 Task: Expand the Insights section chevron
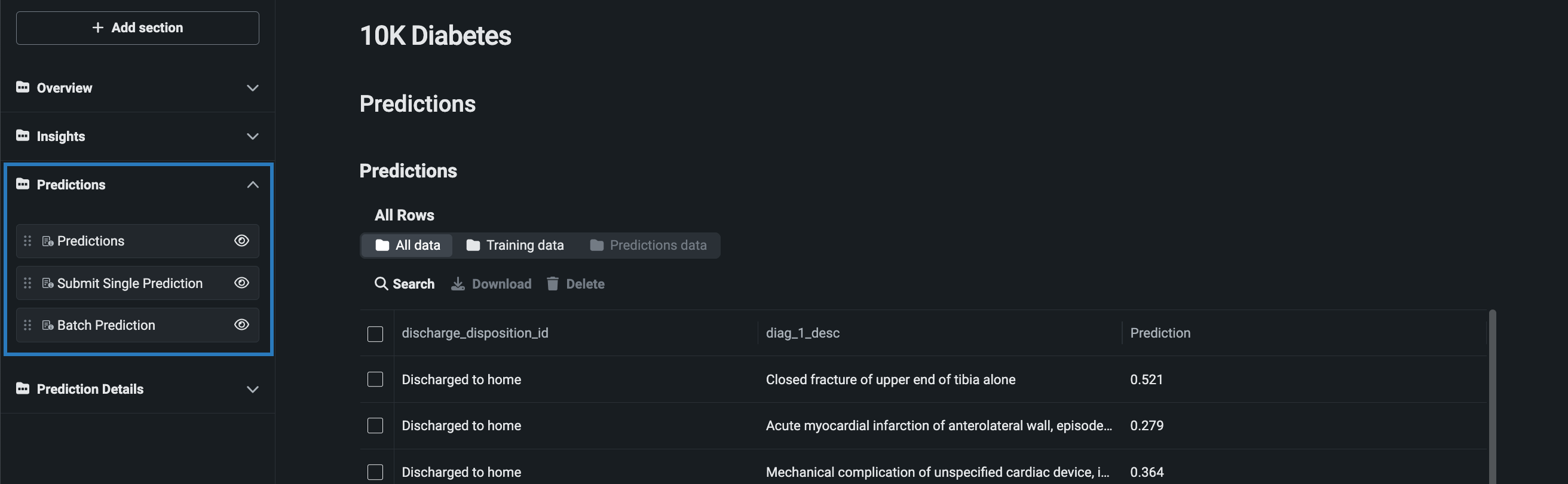(x=253, y=136)
